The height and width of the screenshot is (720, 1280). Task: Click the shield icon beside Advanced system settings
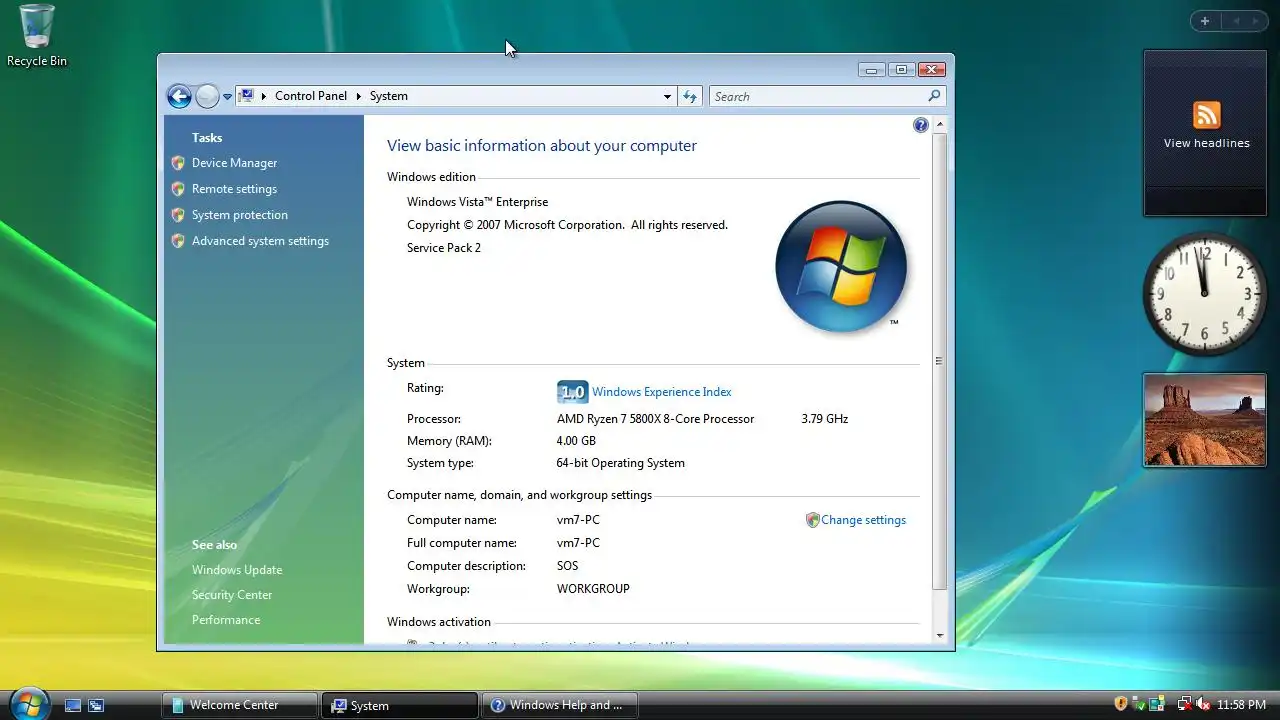click(178, 241)
